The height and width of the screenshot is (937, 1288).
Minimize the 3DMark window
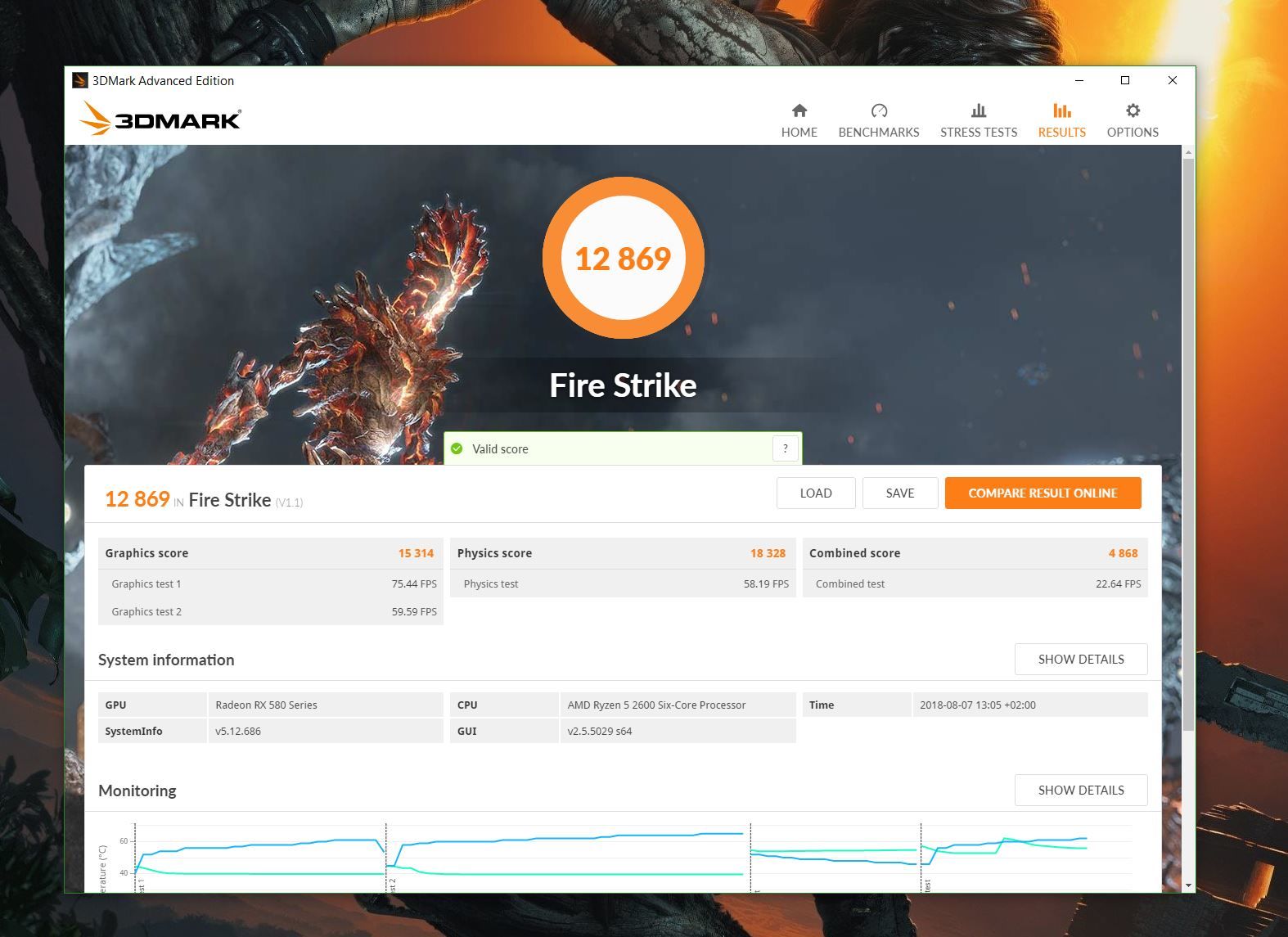(x=1079, y=80)
